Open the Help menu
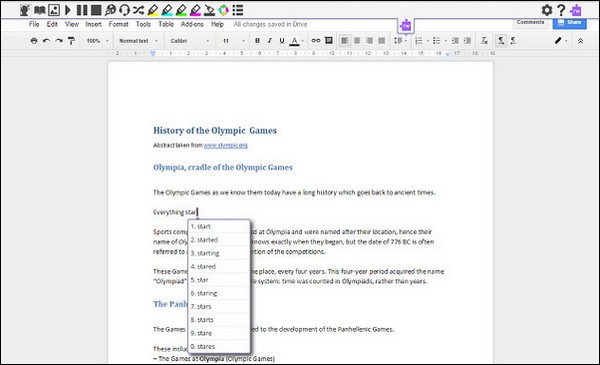 217,24
